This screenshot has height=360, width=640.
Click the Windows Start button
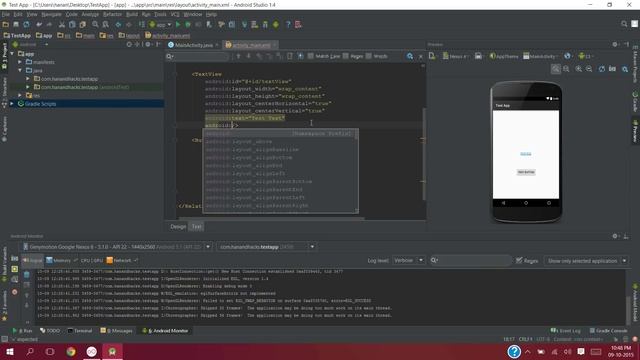10,351
